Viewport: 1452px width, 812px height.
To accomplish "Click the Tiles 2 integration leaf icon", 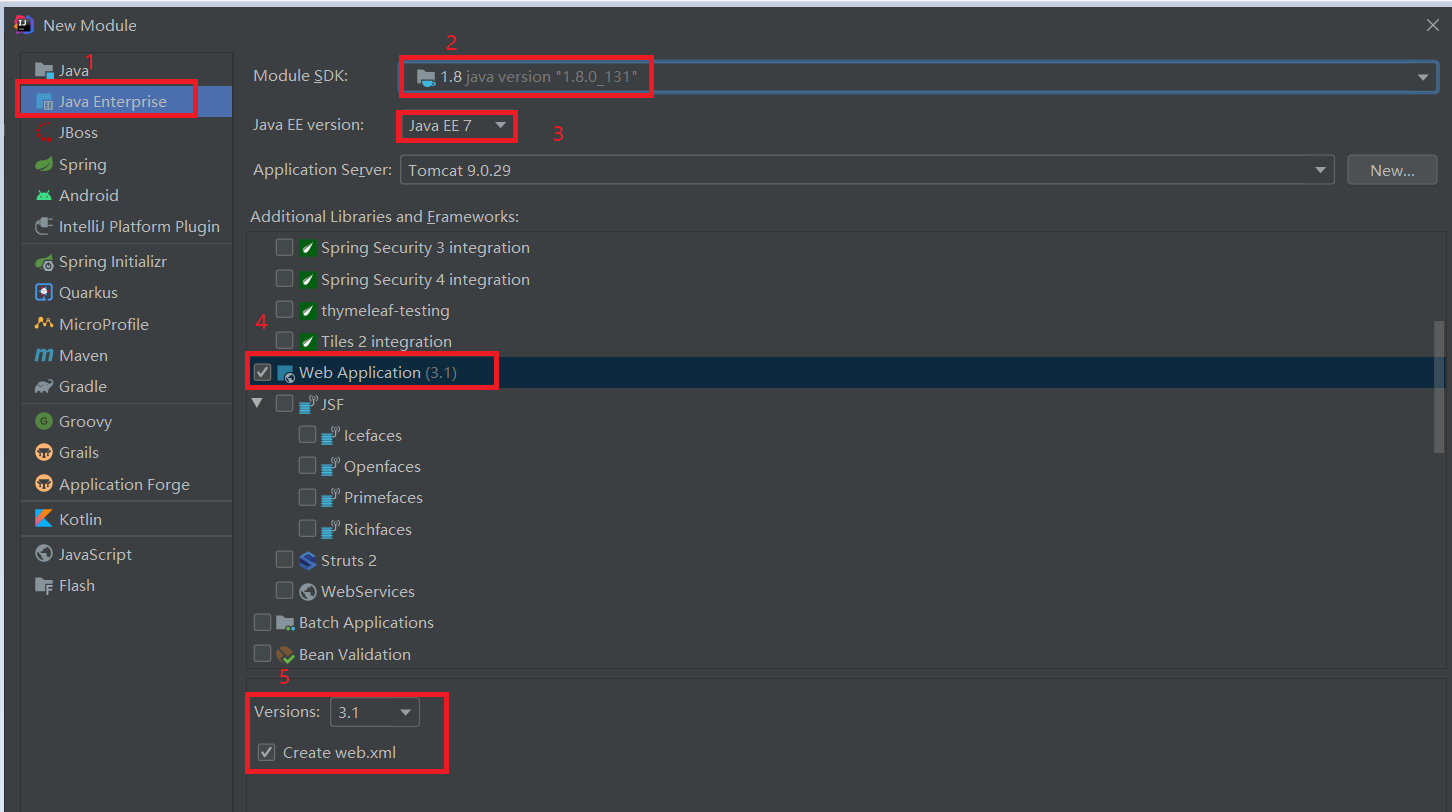I will click(308, 341).
